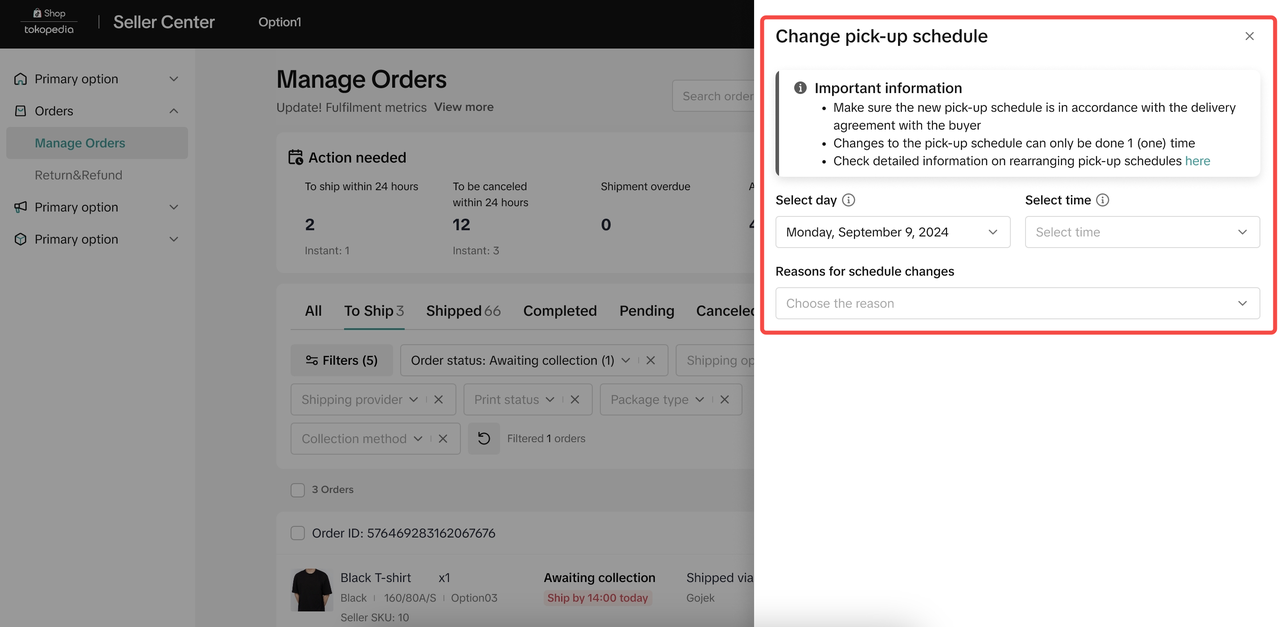Image resolution: width=1280 pixels, height=627 pixels.
Task: Check the 3 Orders select-all checkbox
Action: click(x=298, y=490)
